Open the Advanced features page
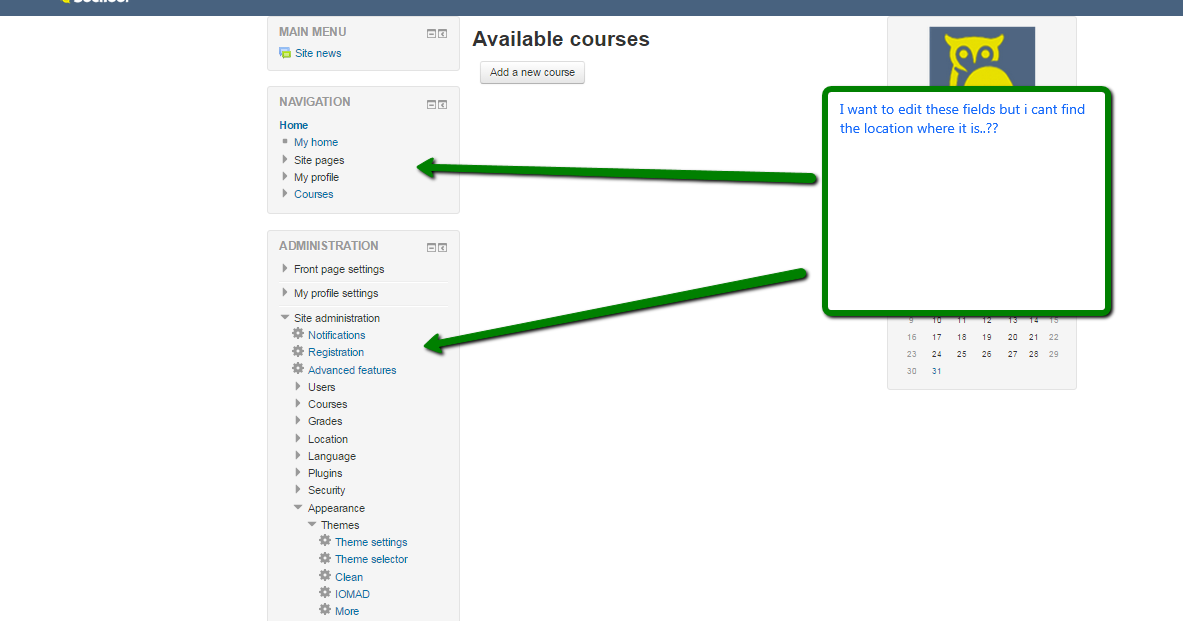Screen dimensions: 1183x621 (352, 370)
